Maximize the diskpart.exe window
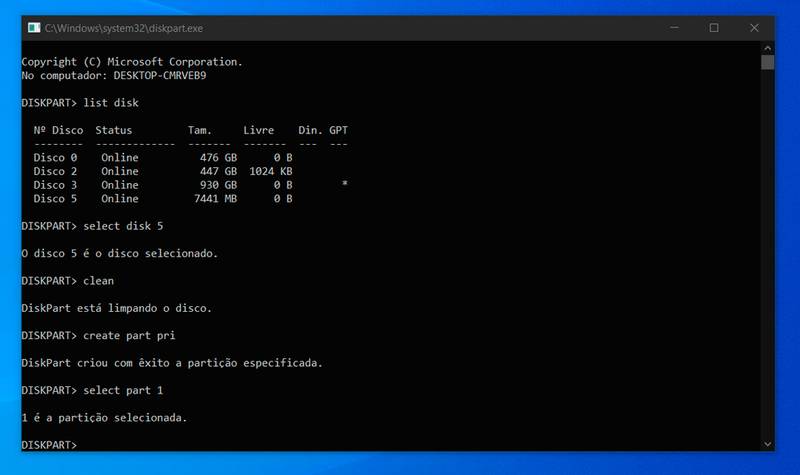 (714, 28)
